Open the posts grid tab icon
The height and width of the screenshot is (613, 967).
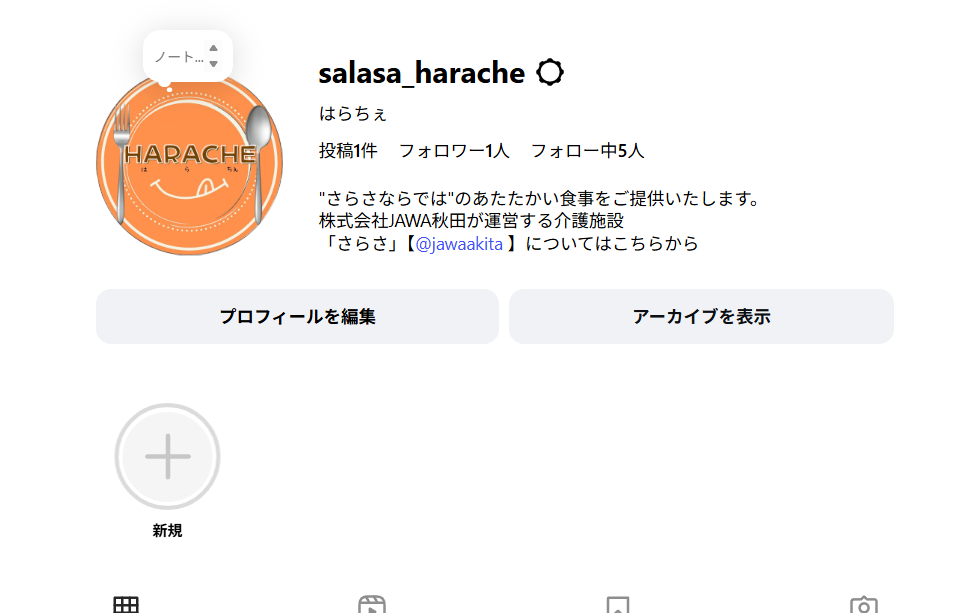coord(126,604)
